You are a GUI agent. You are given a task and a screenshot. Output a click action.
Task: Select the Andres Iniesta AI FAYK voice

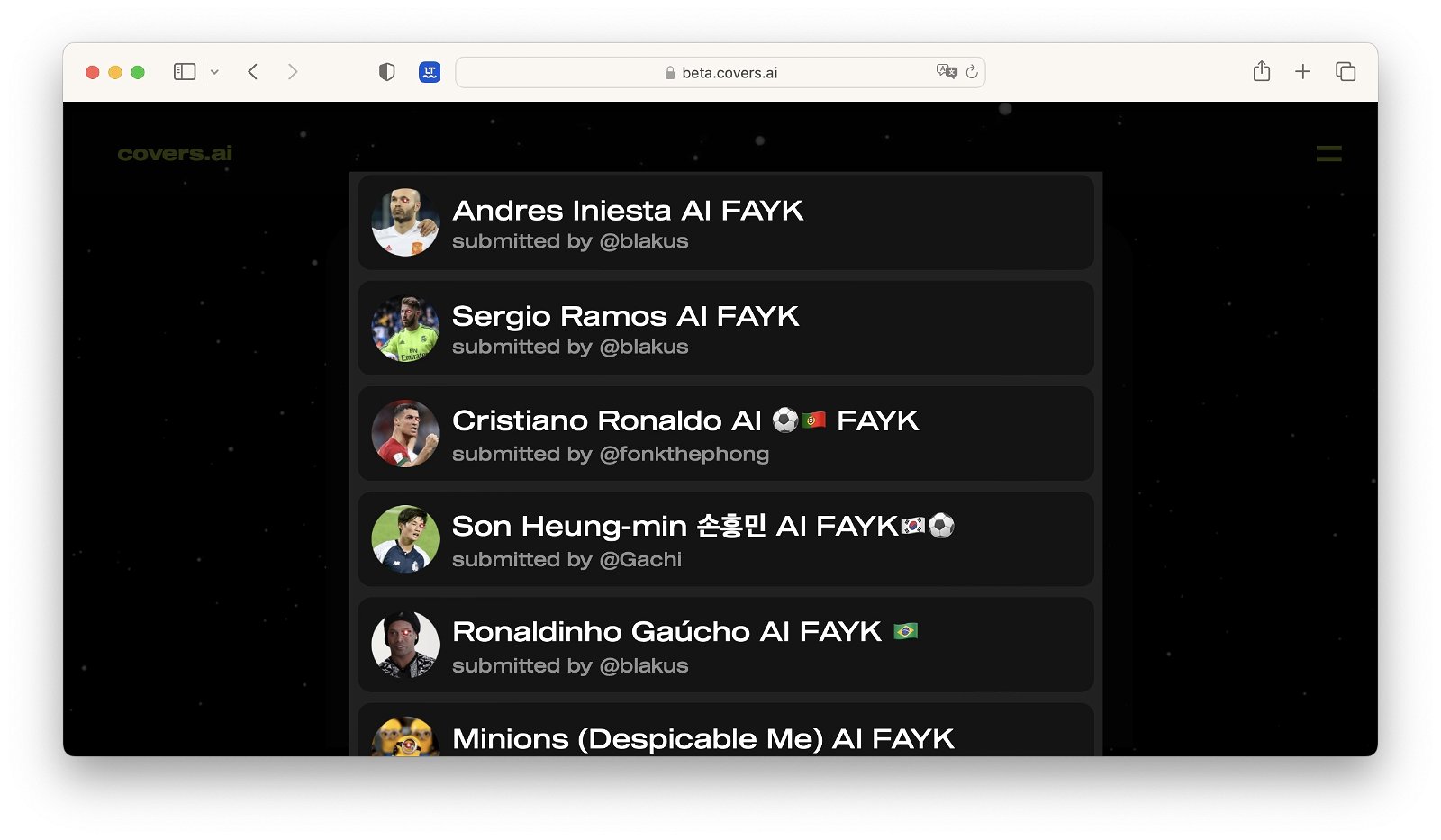[x=726, y=222]
